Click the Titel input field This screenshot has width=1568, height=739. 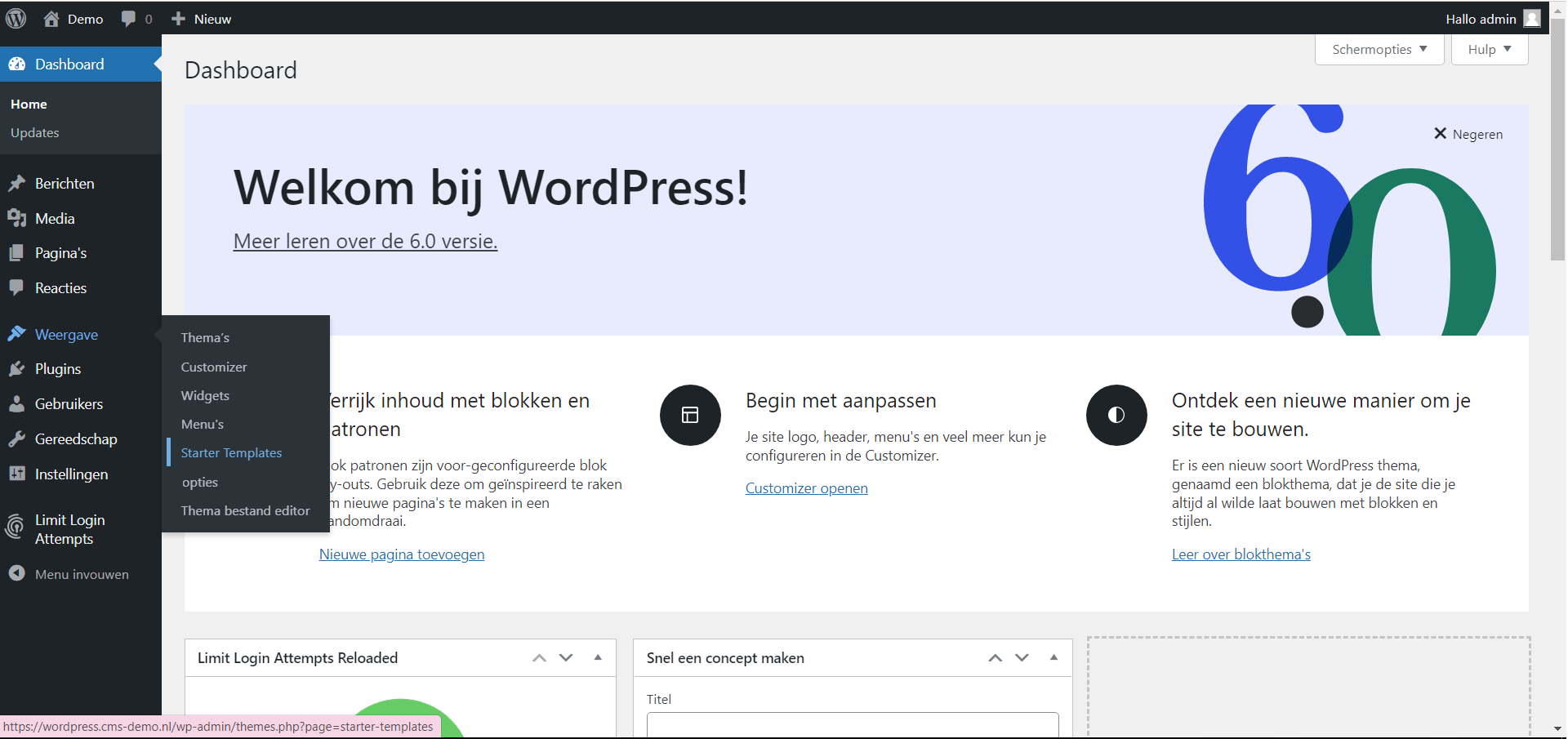[x=852, y=724]
